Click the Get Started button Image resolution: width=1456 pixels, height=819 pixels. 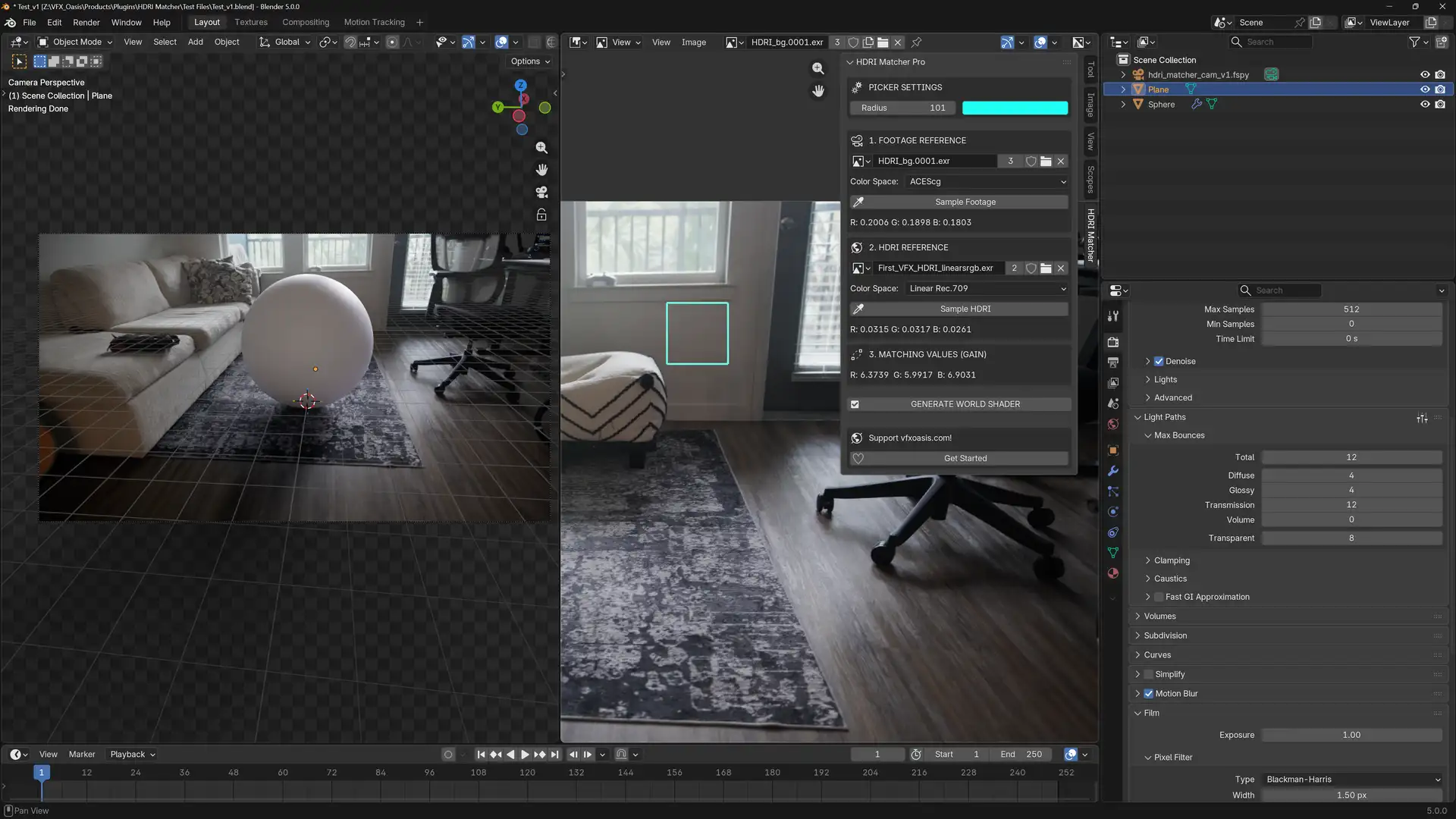point(965,459)
